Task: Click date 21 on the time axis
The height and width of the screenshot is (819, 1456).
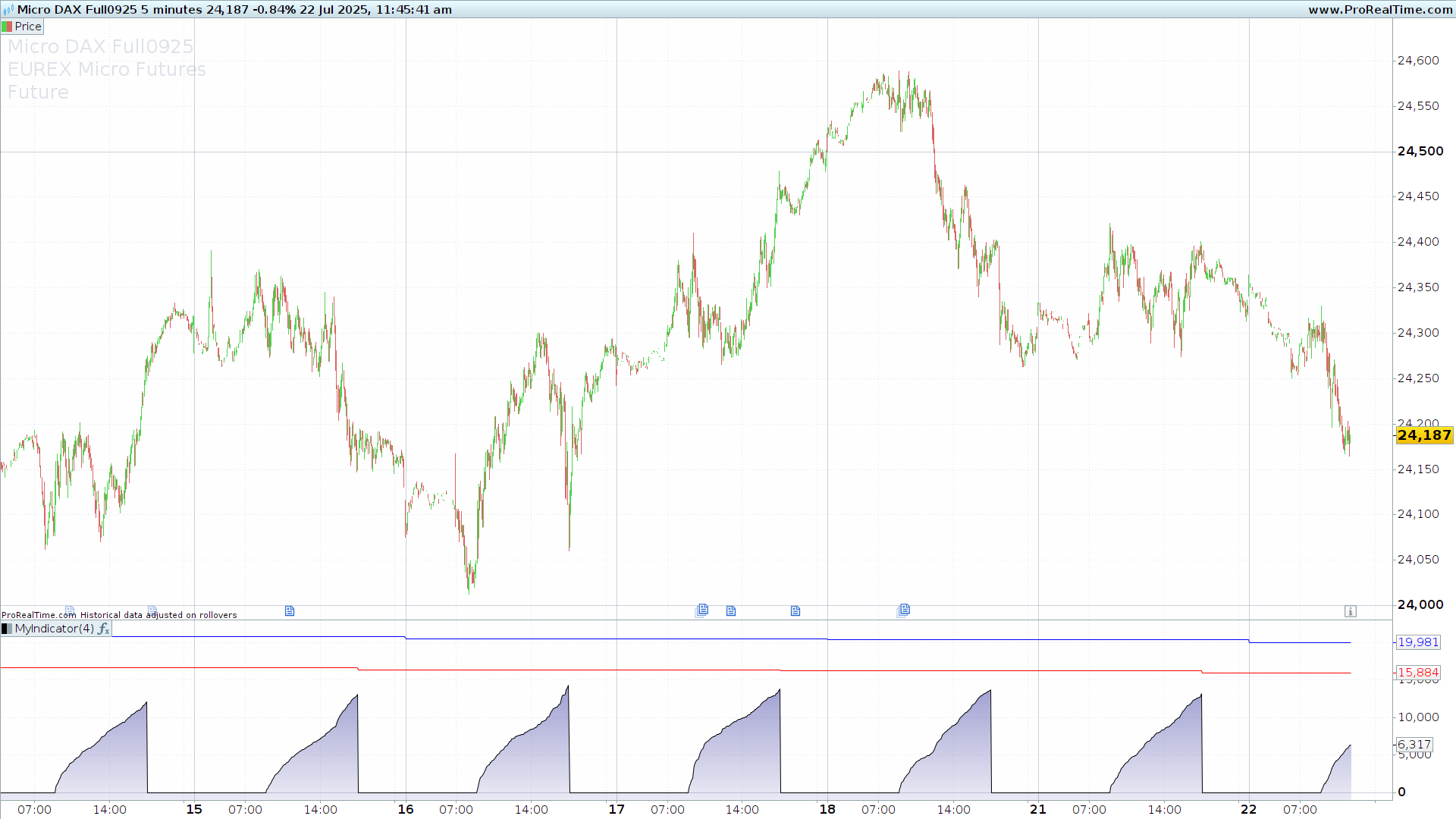Action: pyautogui.click(x=1038, y=809)
